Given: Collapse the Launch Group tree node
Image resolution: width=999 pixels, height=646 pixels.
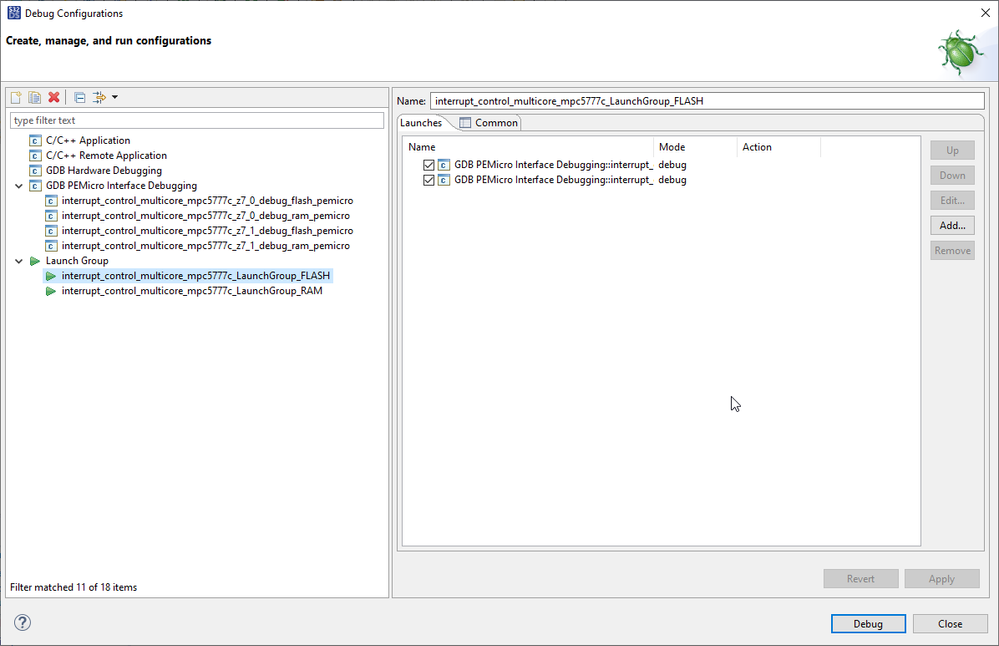Looking at the screenshot, I should pos(19,261).
